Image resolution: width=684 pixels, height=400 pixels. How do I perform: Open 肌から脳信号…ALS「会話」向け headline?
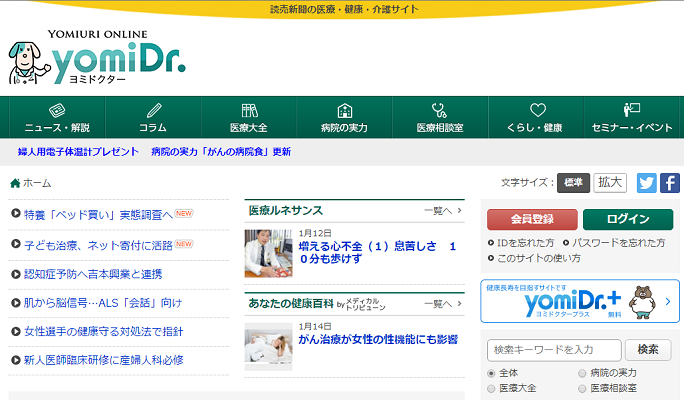103,303
